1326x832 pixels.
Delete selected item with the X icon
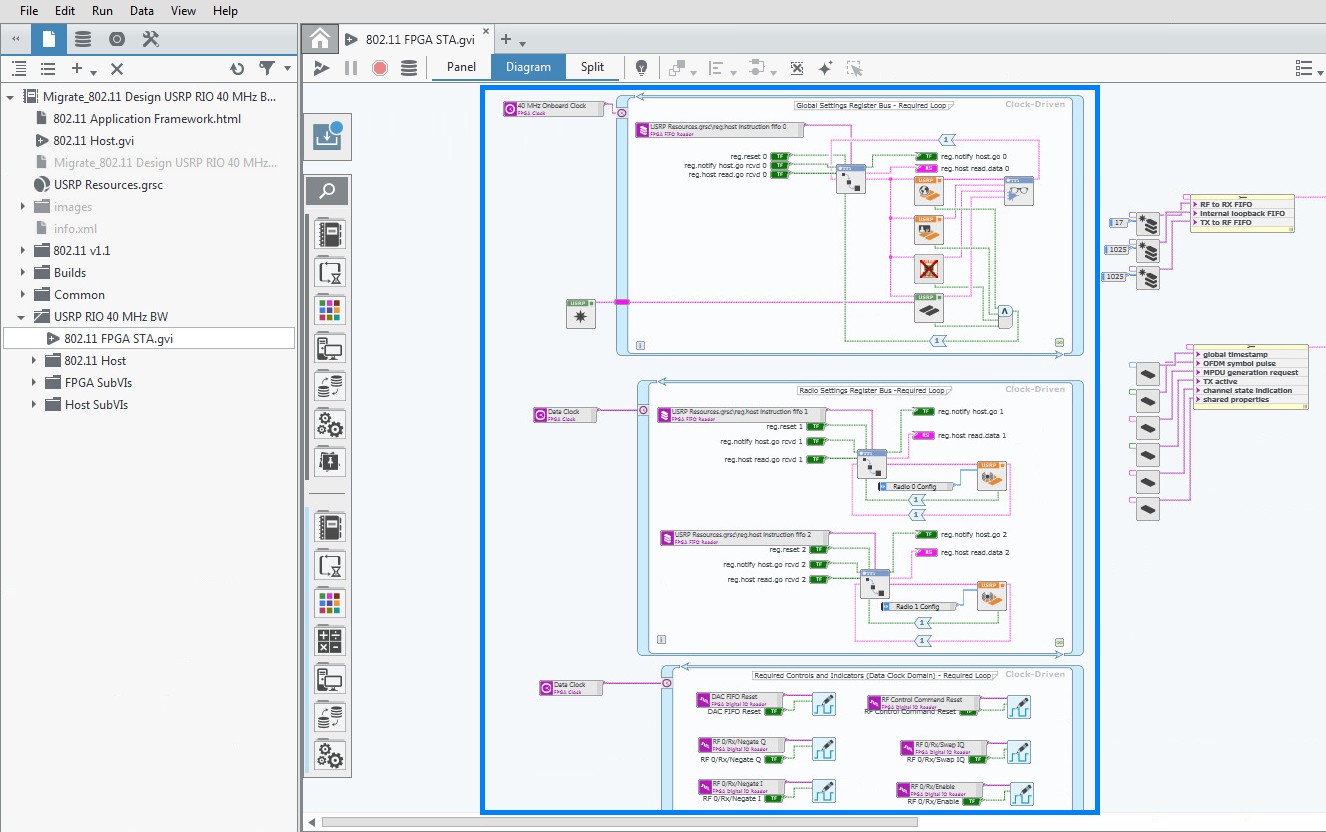point(116,69)
